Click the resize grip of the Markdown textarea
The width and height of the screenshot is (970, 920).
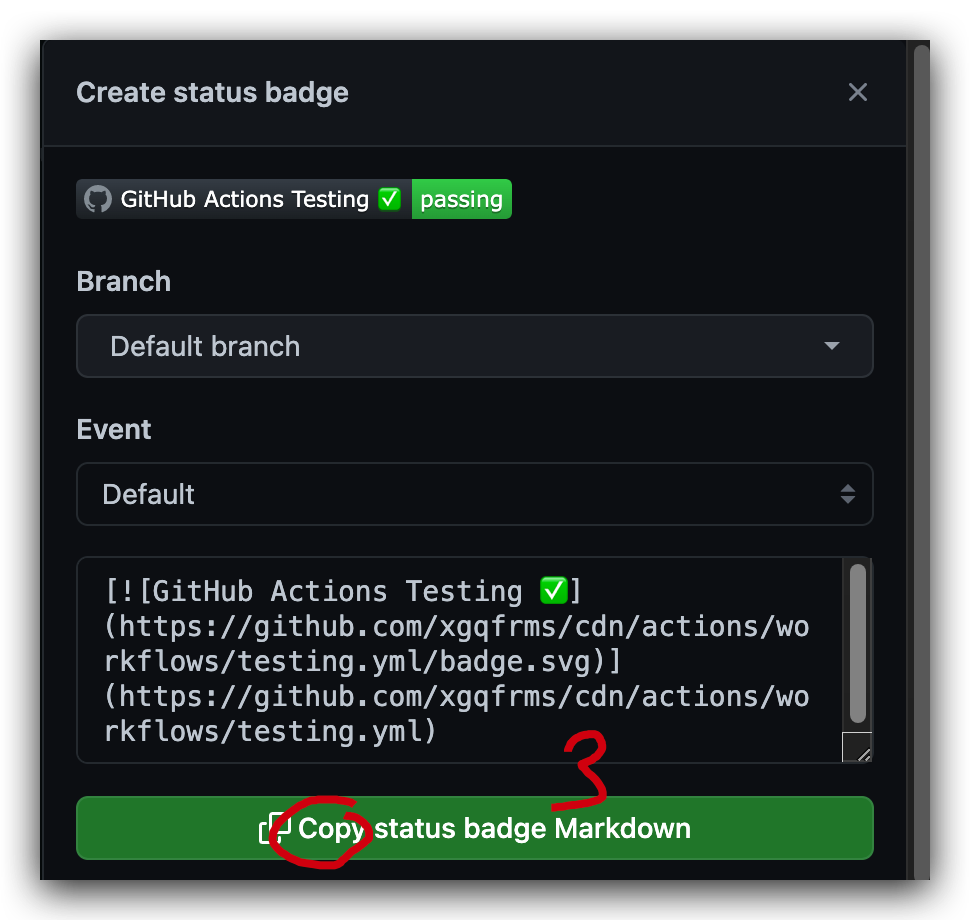click(x=857, y=747)
